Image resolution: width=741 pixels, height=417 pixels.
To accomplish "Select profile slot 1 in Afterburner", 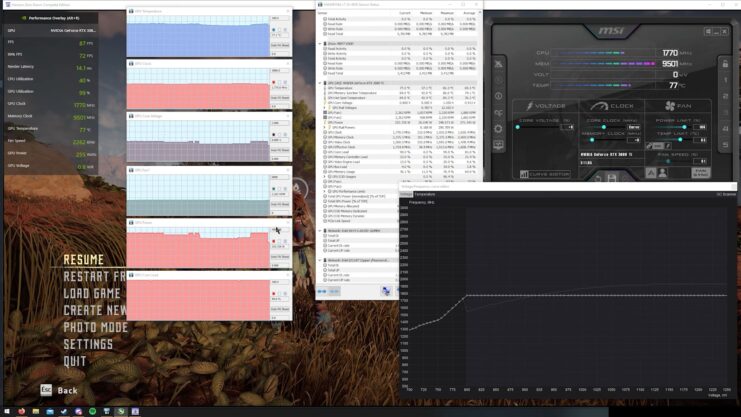I will click(x=725, y=80).
